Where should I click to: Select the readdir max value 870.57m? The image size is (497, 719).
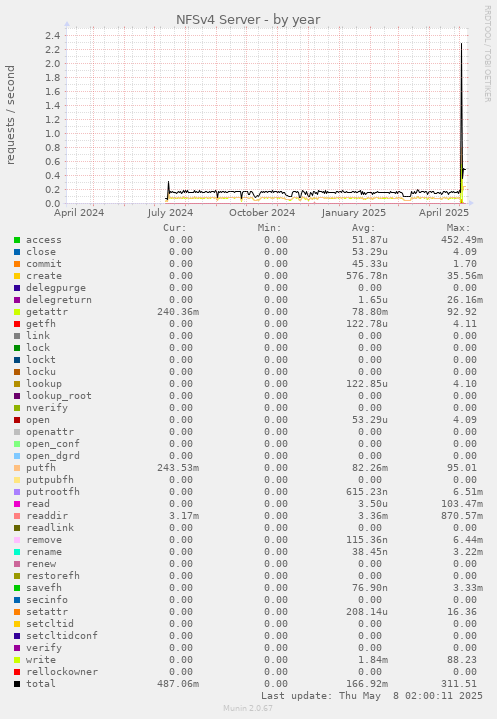[x=462, y=516]
